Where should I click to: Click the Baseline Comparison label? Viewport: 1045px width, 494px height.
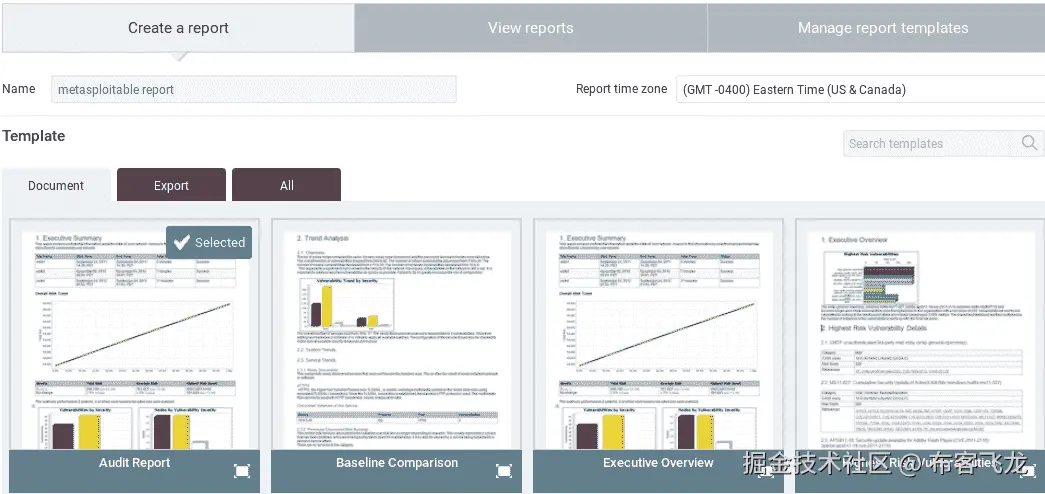pyautogui.click(x=397, y=463)
